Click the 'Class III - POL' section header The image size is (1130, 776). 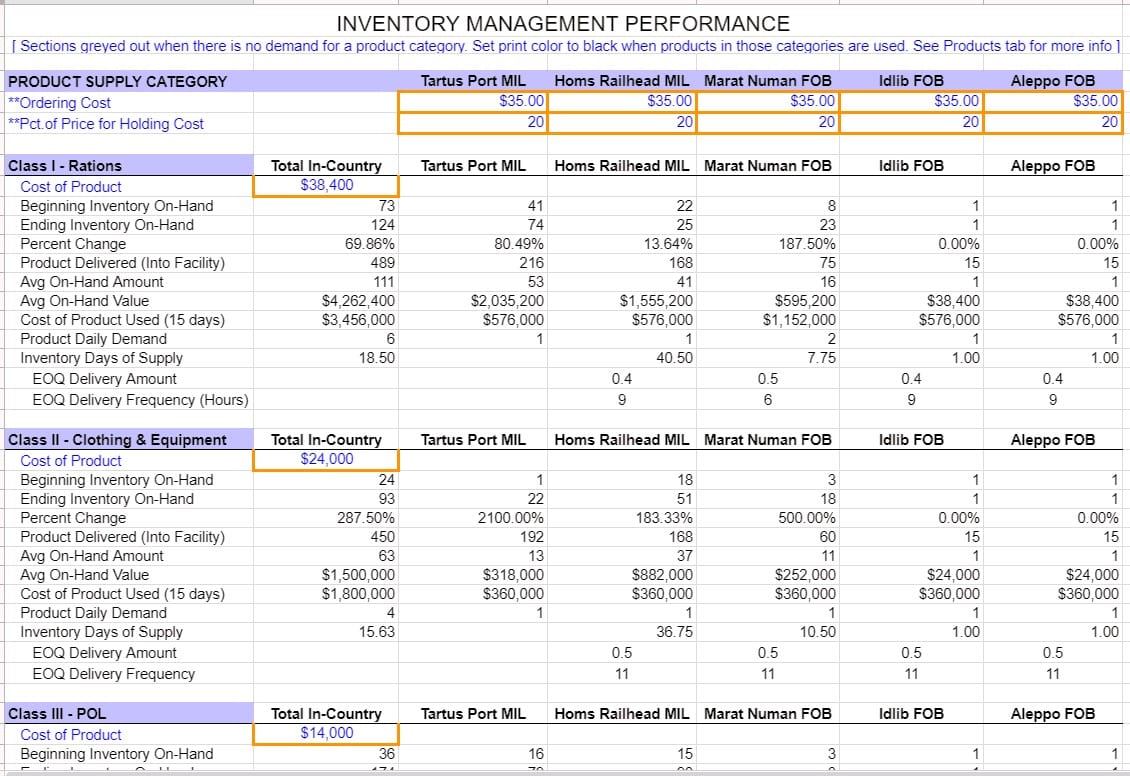point(57,713)
